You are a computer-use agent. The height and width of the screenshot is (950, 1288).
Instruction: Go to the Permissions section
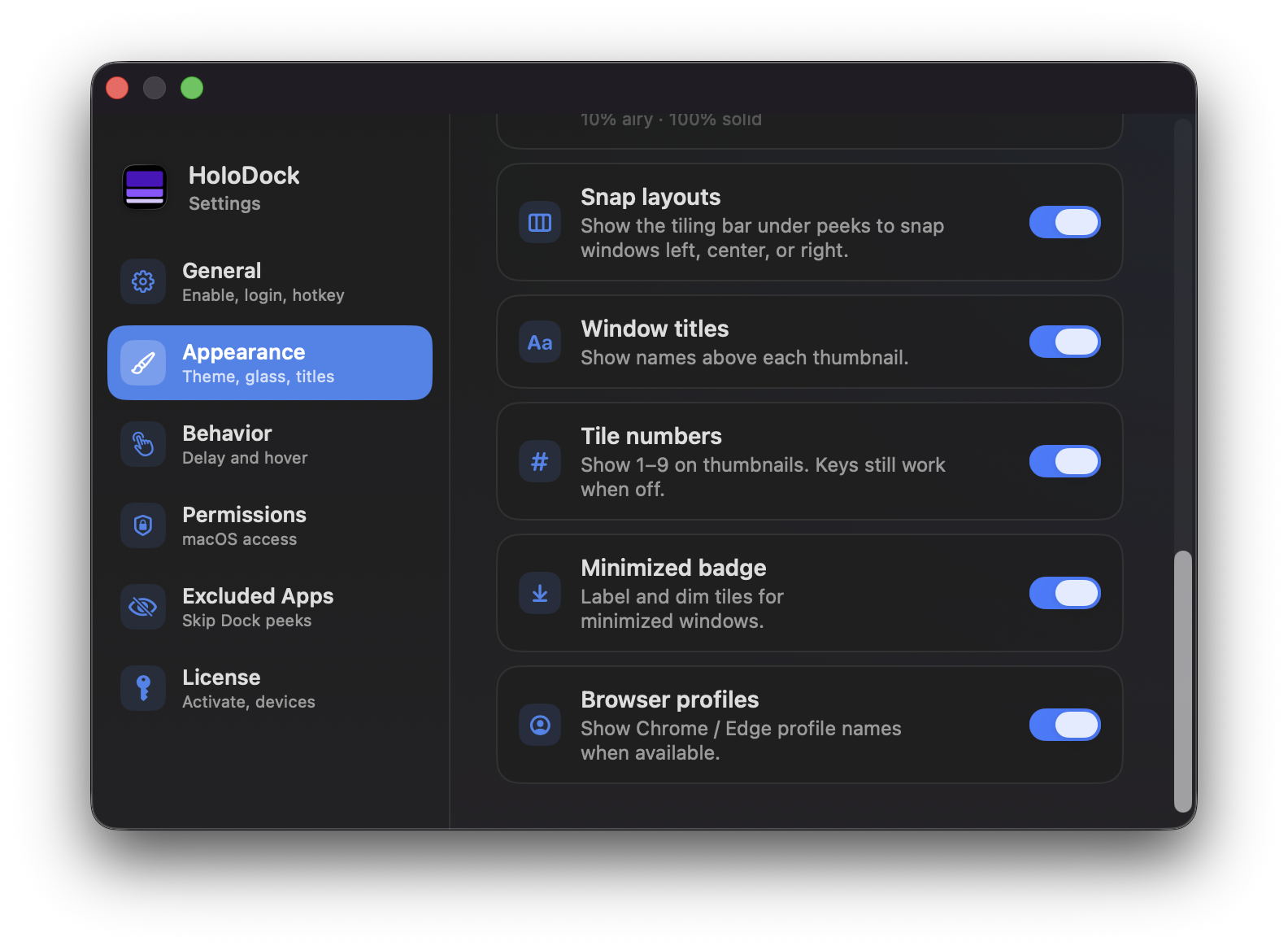click(x=270, y=525)
